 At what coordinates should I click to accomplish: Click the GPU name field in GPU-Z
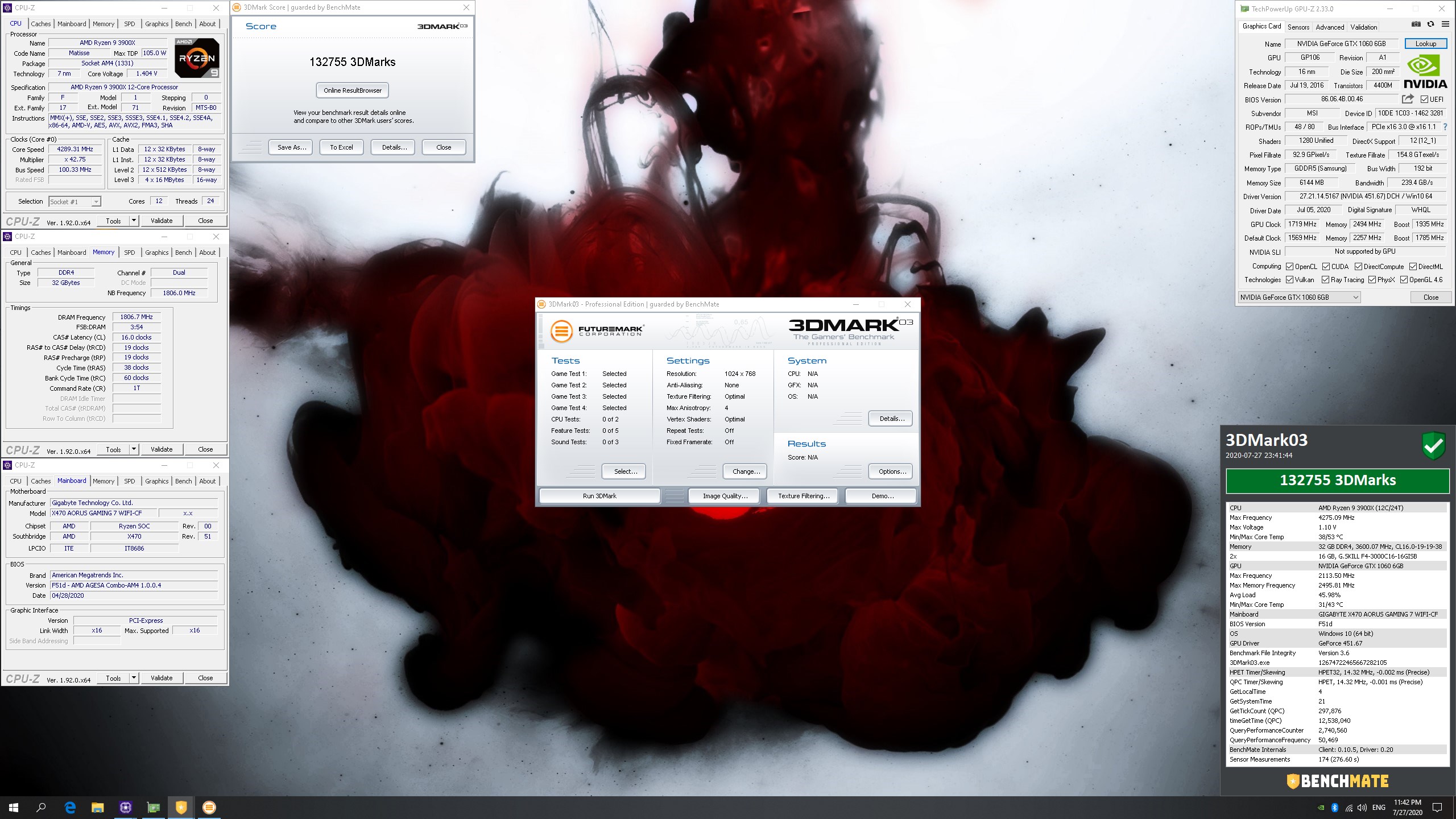(x=1341, y=44)
